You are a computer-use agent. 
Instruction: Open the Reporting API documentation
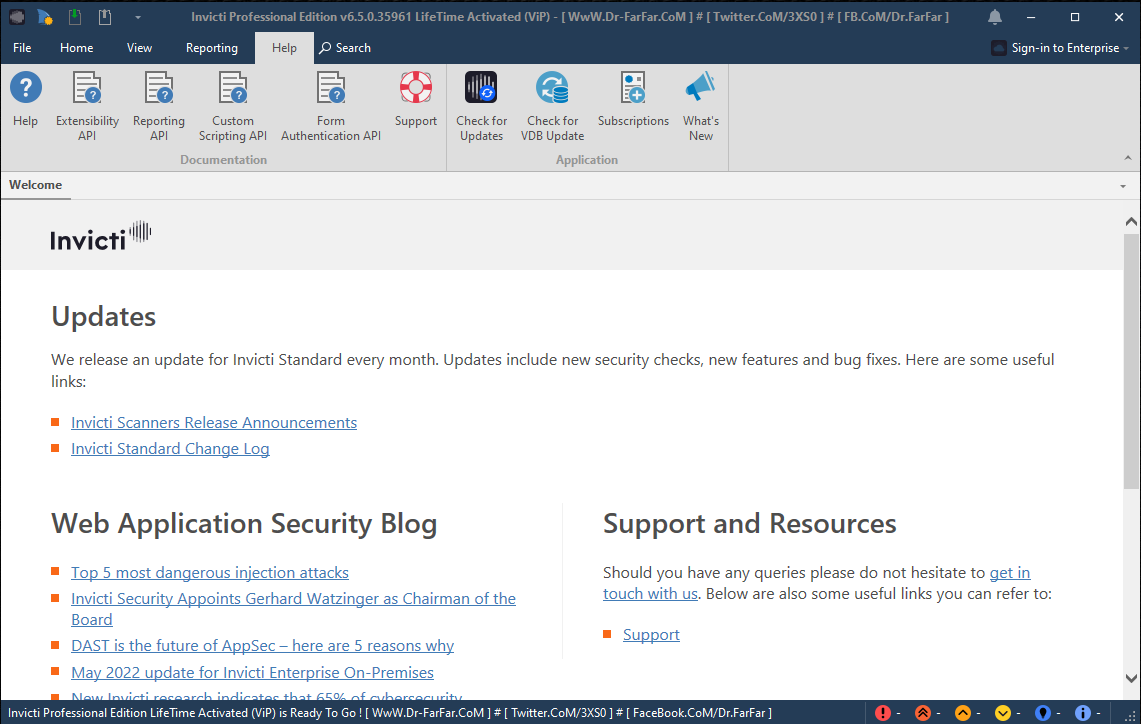click(159, 106)
